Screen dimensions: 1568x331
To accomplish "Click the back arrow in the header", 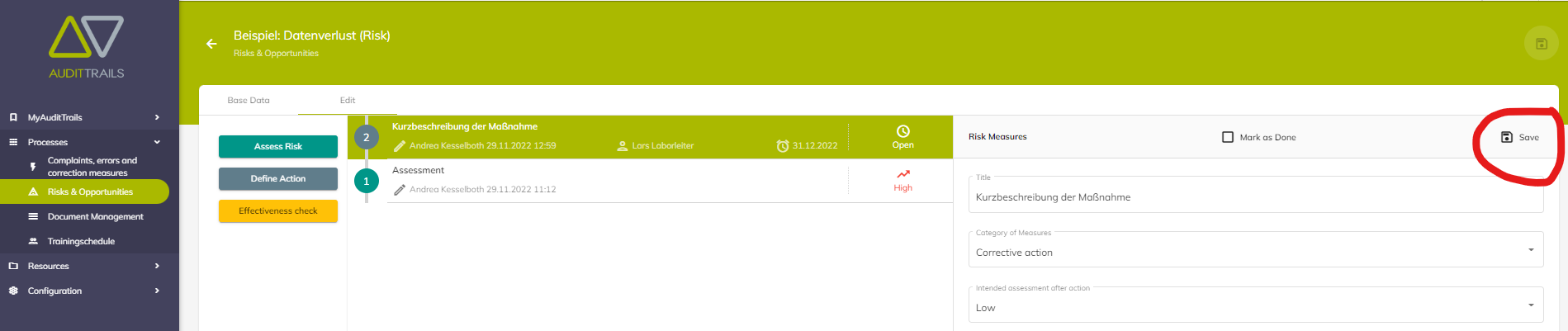I will [x=211, y=44].
